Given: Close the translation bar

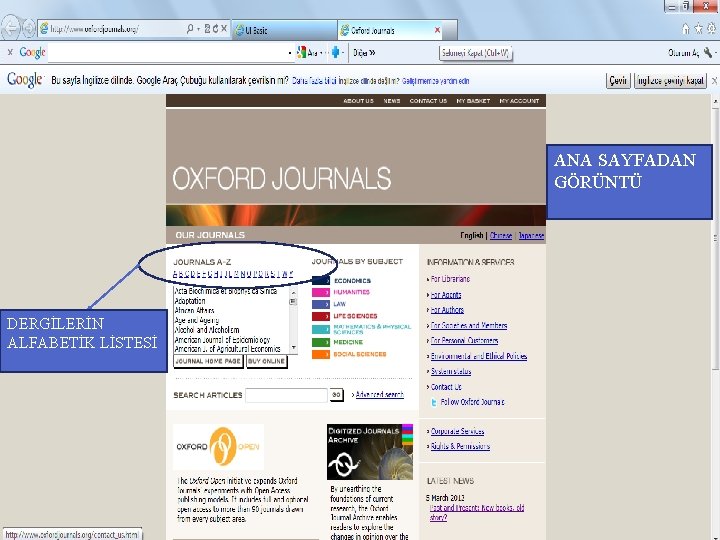Looking at the screenshot, I should tap(714, 81).
